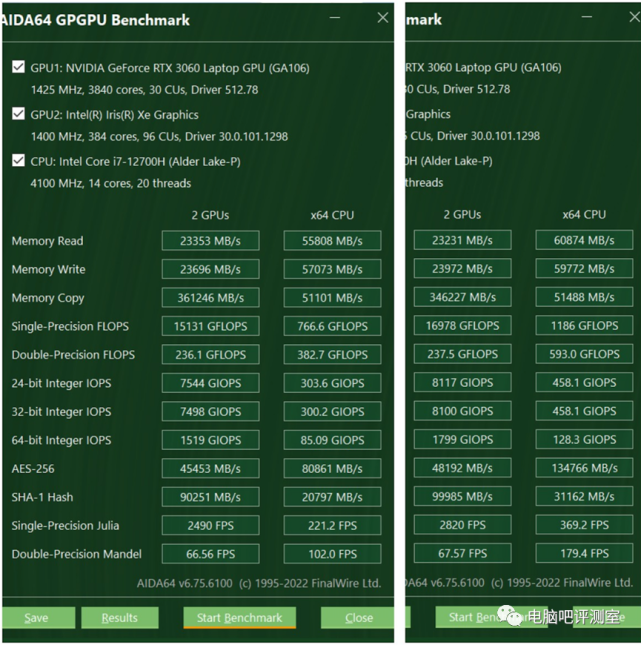Viewport: 641px width, 645px height.
Task: Click the 23696 MB/s Memory Write result
Action: click(x=210, y=269)
